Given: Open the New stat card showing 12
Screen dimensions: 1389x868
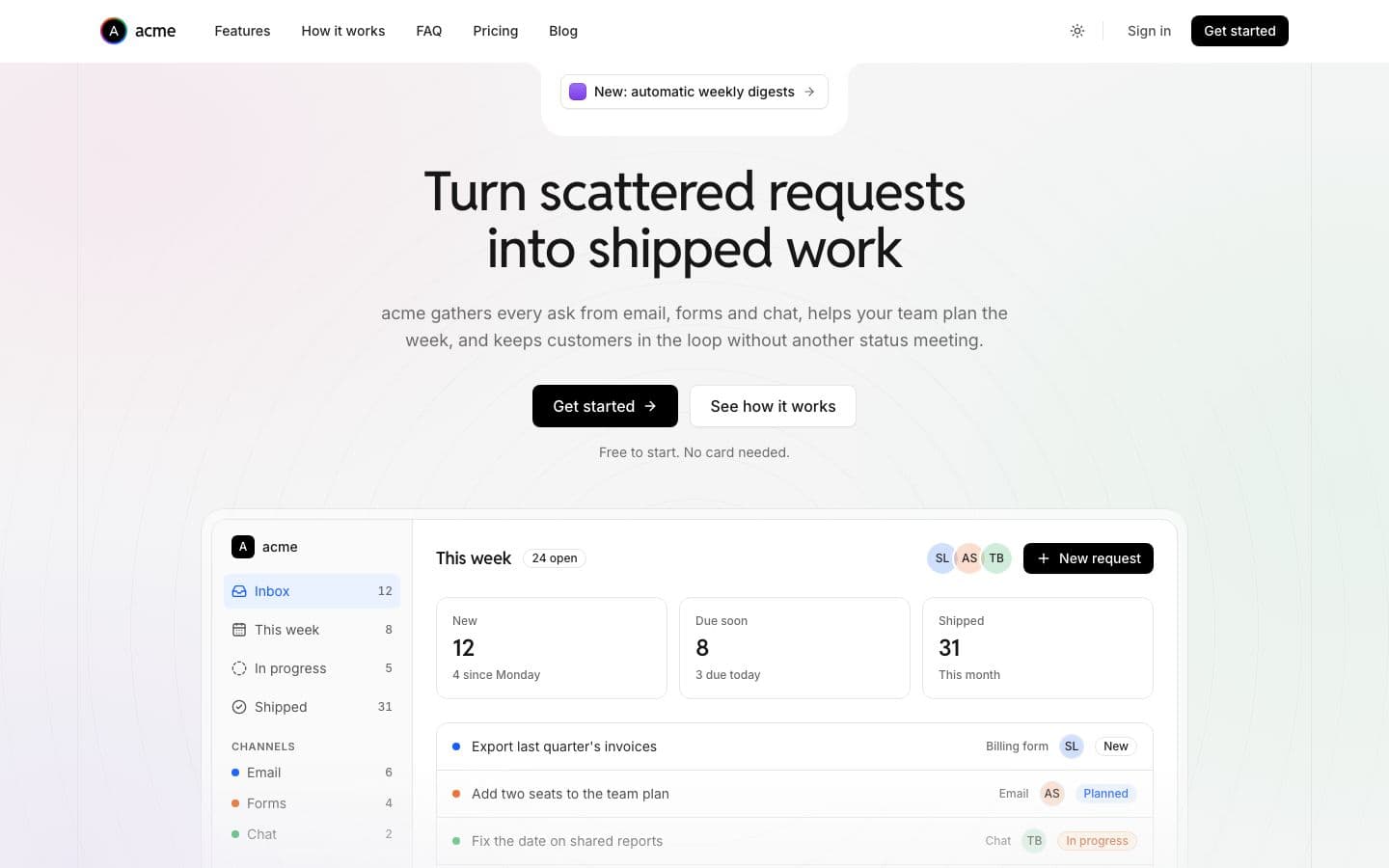Looking at the screenshot, I should (x=552, y=648).
